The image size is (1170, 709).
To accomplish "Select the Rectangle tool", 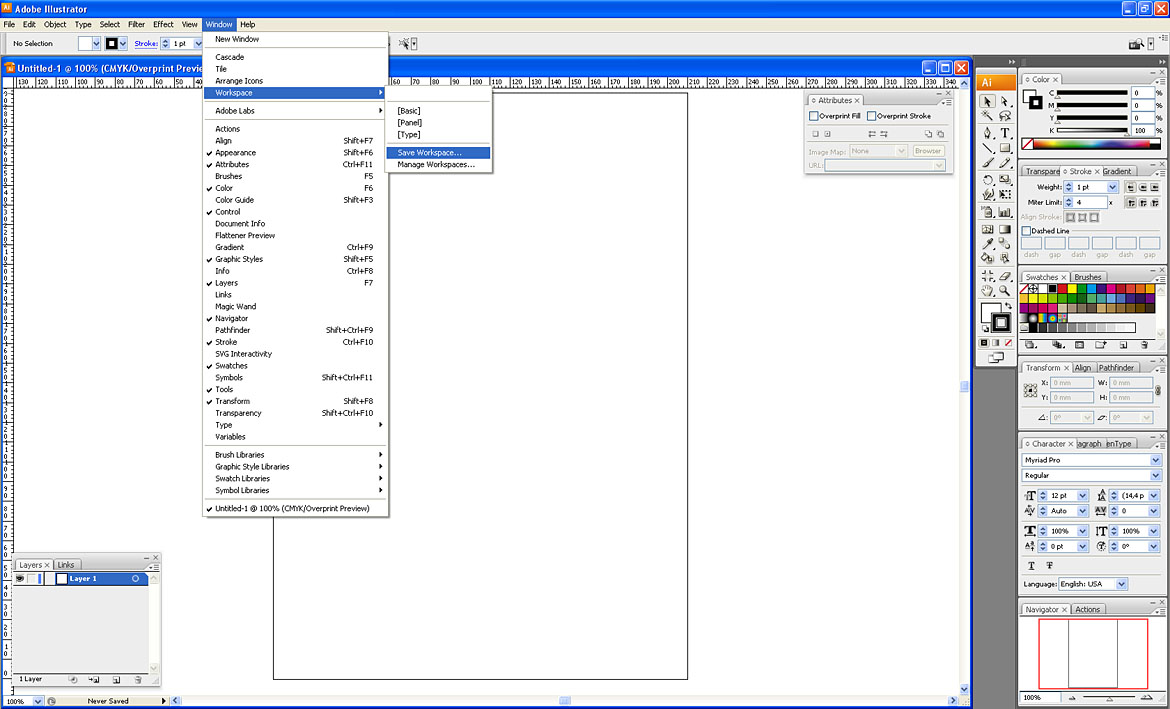I will click(x=1005, y=148).
